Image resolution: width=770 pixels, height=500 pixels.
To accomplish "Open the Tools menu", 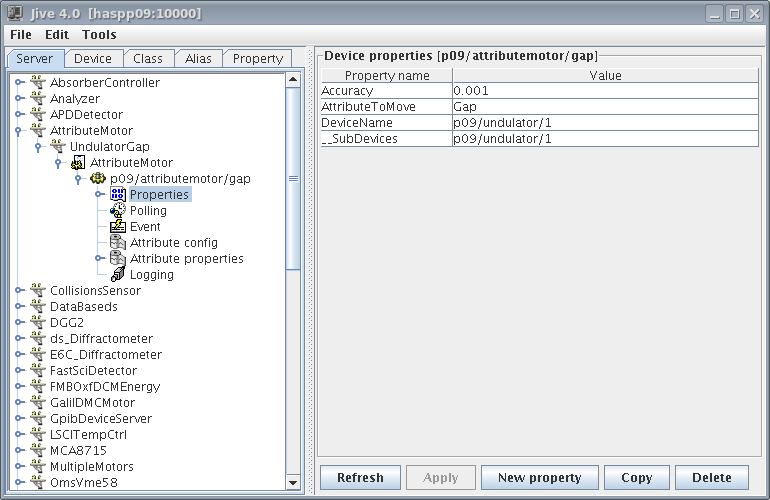I will click(99, 35).
